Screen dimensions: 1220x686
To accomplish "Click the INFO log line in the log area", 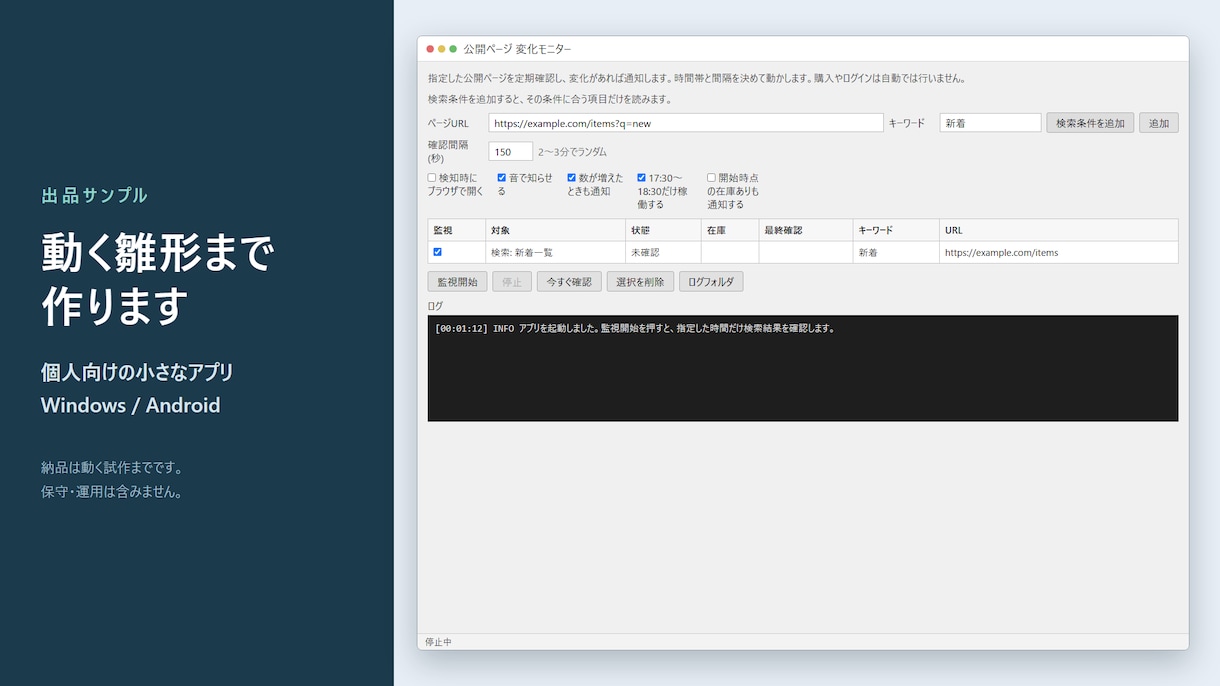I will point(635,328).
